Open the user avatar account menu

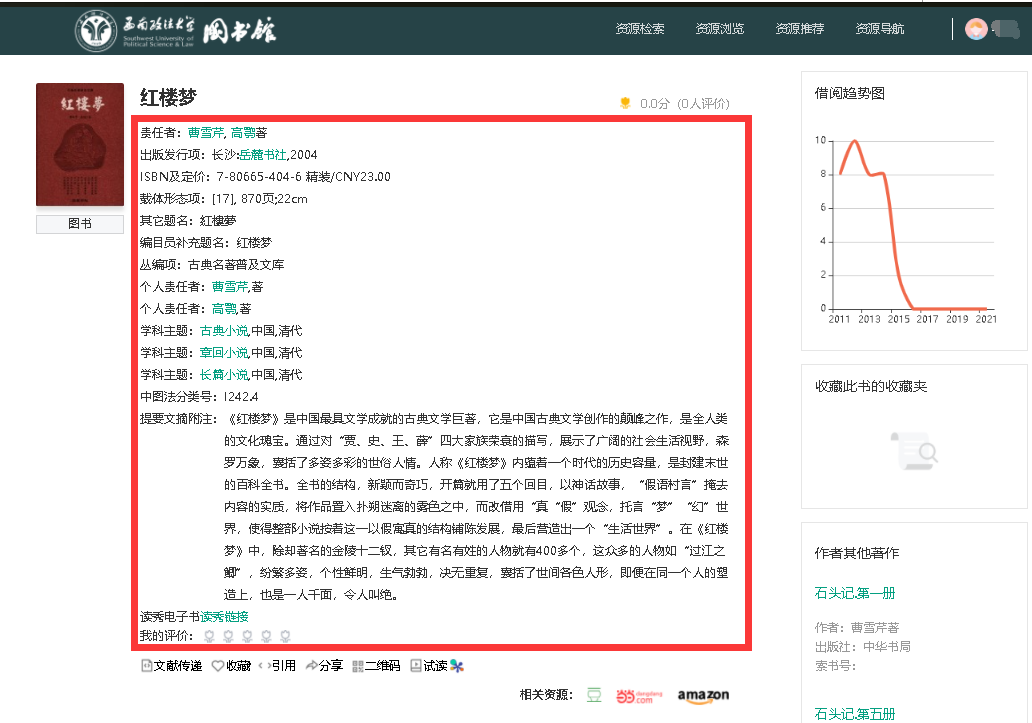pyautogui.click(x=975, y=29)
